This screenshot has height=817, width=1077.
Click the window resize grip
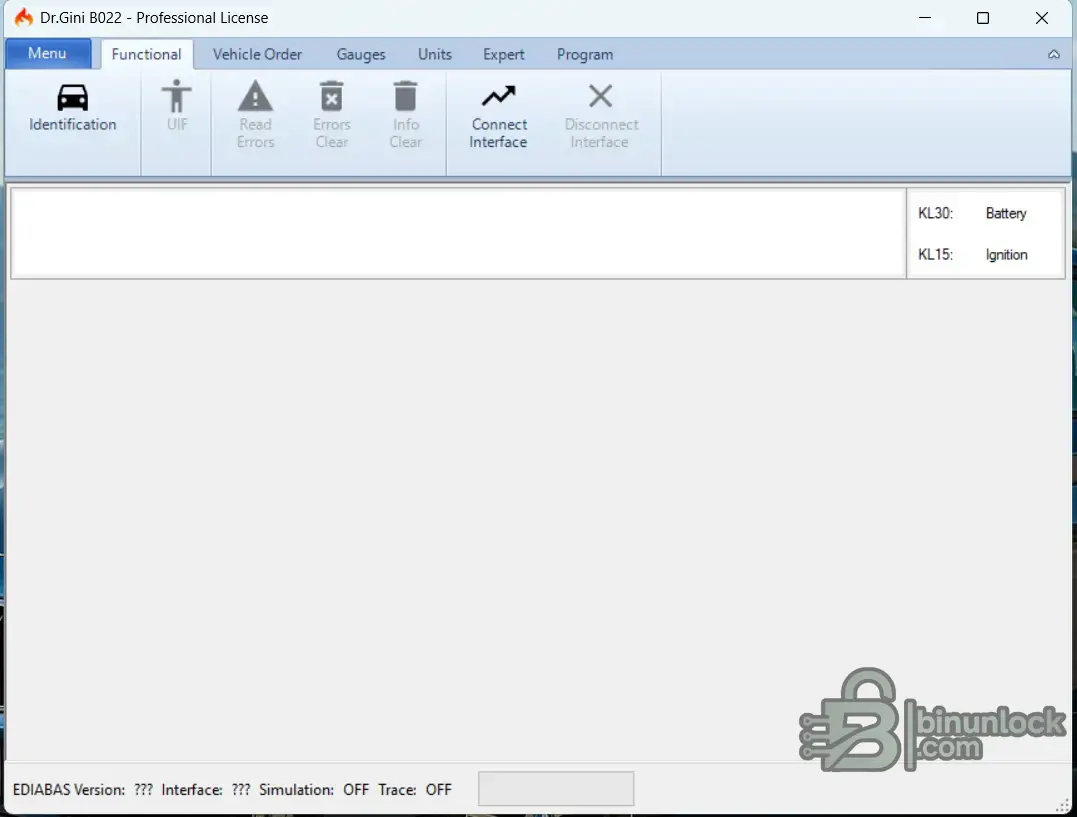tap(1063, 806)
